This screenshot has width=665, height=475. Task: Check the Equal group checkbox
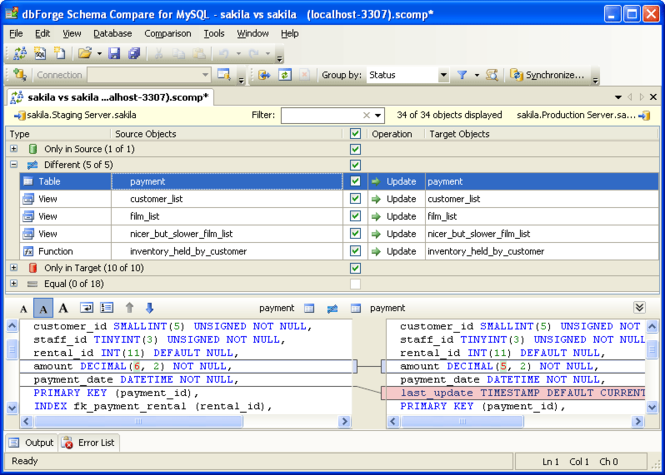(x=355, y=284)
